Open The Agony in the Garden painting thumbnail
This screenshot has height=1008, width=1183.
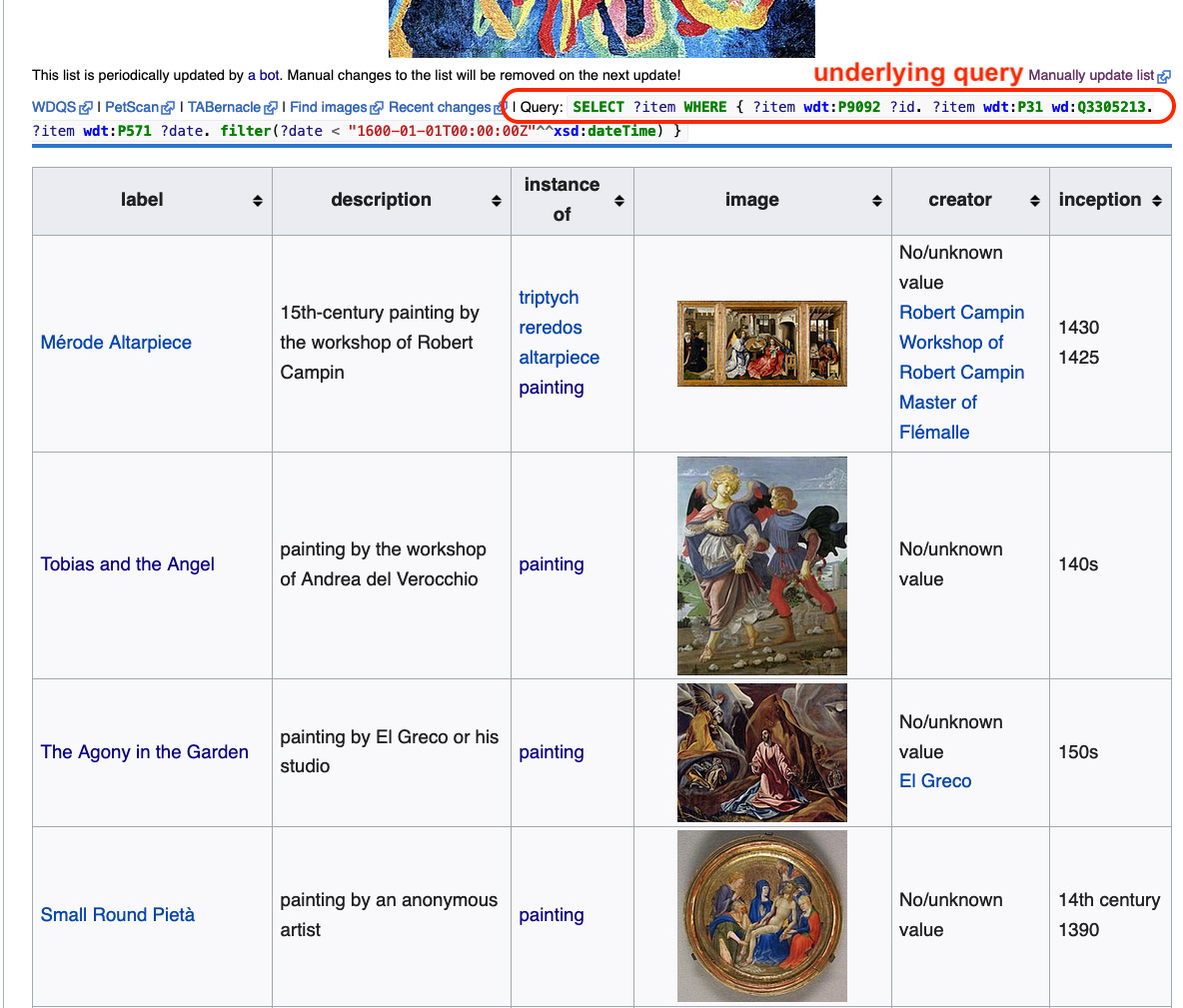[x=761, y=752]
